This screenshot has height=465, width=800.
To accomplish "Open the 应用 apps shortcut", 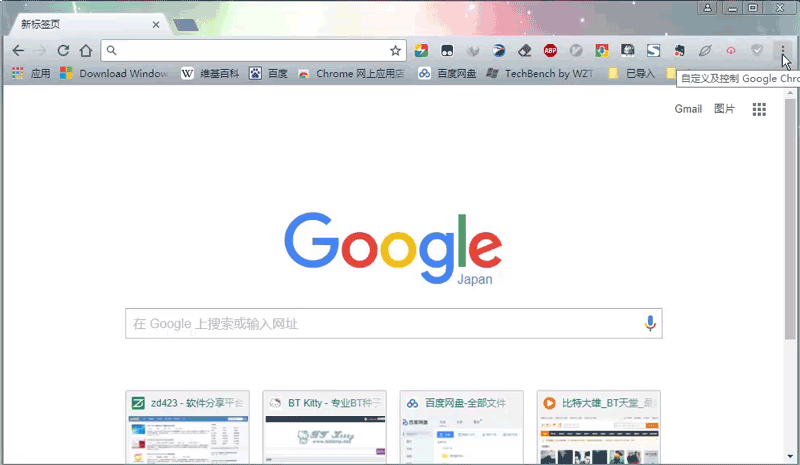I will pos(31,74).
